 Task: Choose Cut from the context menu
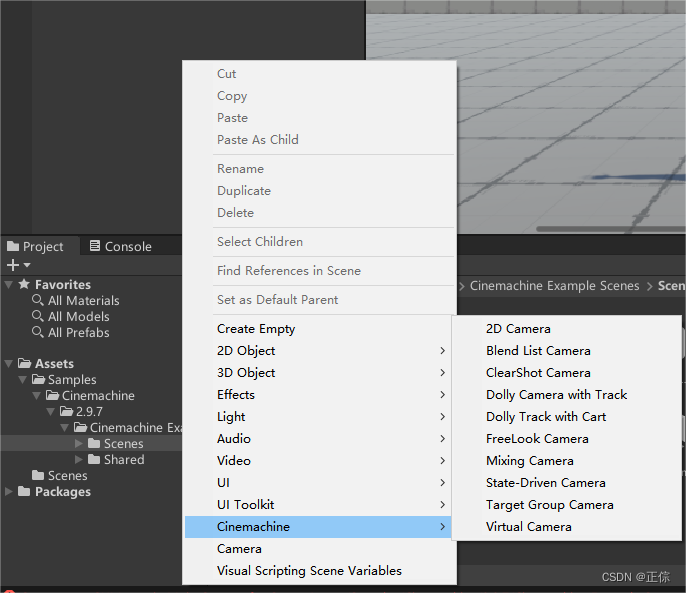pyautogui.click(x=319, y=74)
